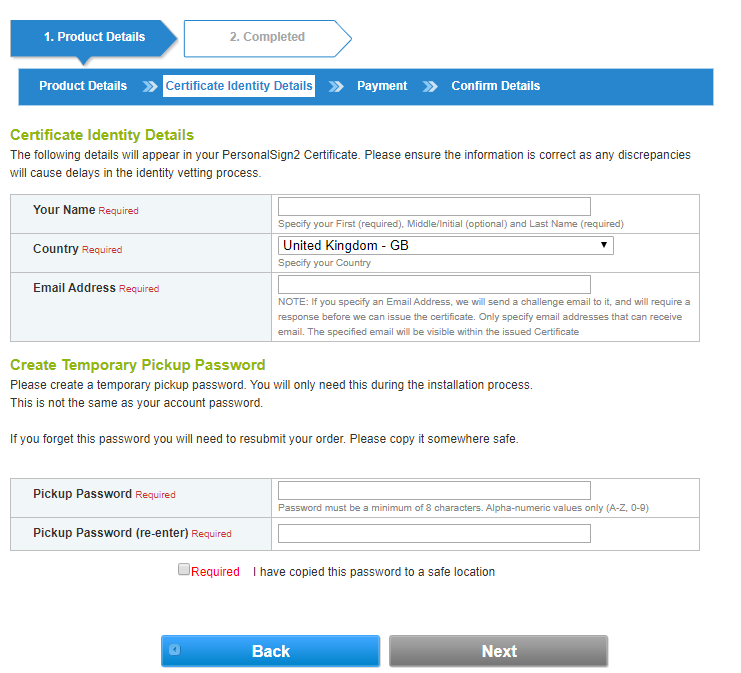
Task: Click 'I have copied this password' label text
Action: 374,572
